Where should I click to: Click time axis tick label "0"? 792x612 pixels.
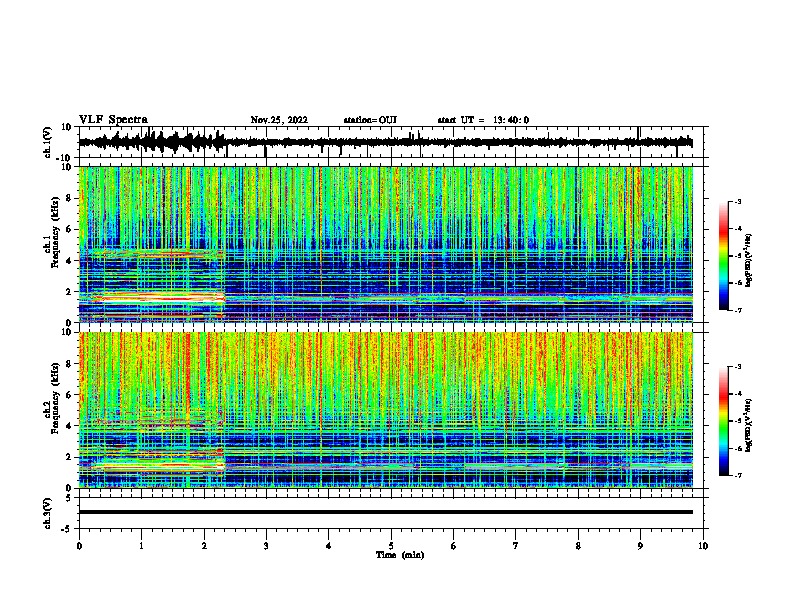pyautogui.click(x=79, y=546)
